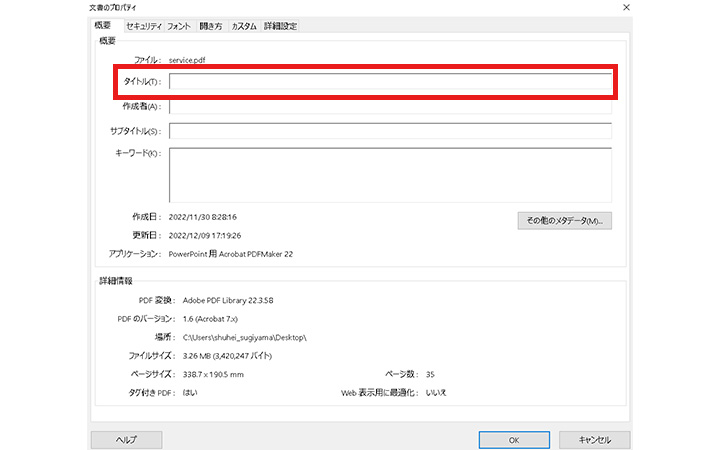Click PowerPoint 用 Acrobat PDFMaker 22 text
720x450 pixels.
point(231,254)
